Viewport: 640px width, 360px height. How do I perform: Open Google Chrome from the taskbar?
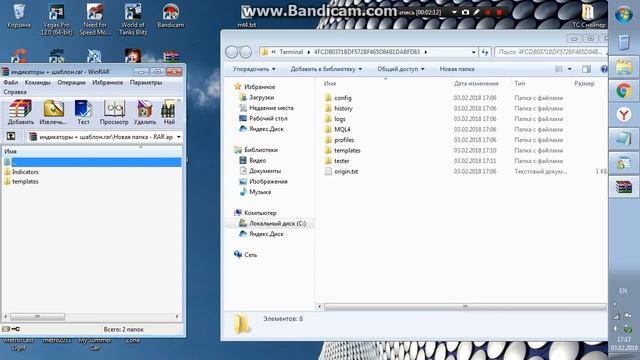click(x=624, y=91)
